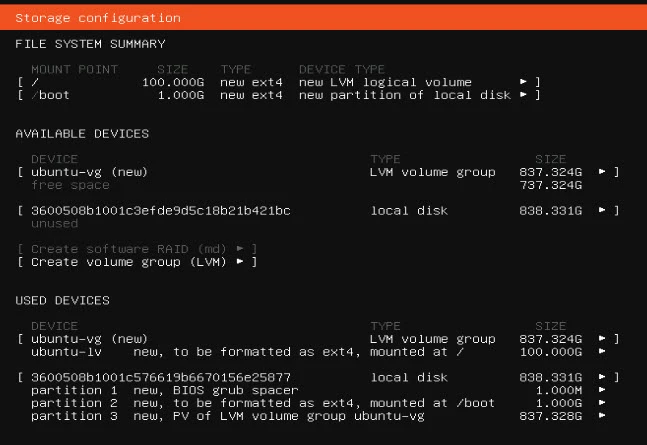The width and height of the screenshot is (647, 445).
Task: Expand arrow for the root LVM logical volume
Action: tap(522, 82)
